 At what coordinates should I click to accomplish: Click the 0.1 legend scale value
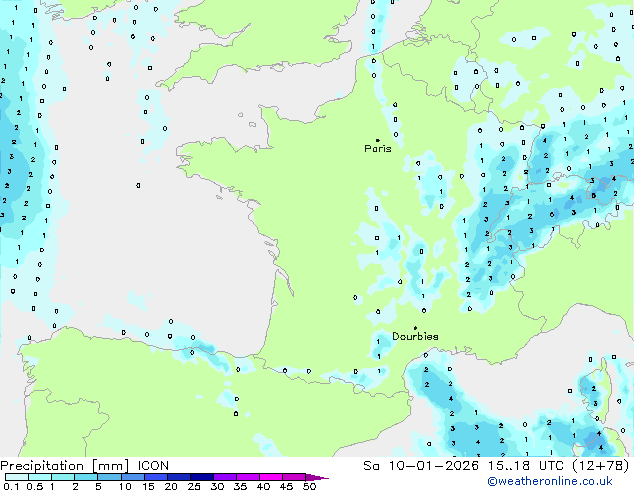point(11,486)
